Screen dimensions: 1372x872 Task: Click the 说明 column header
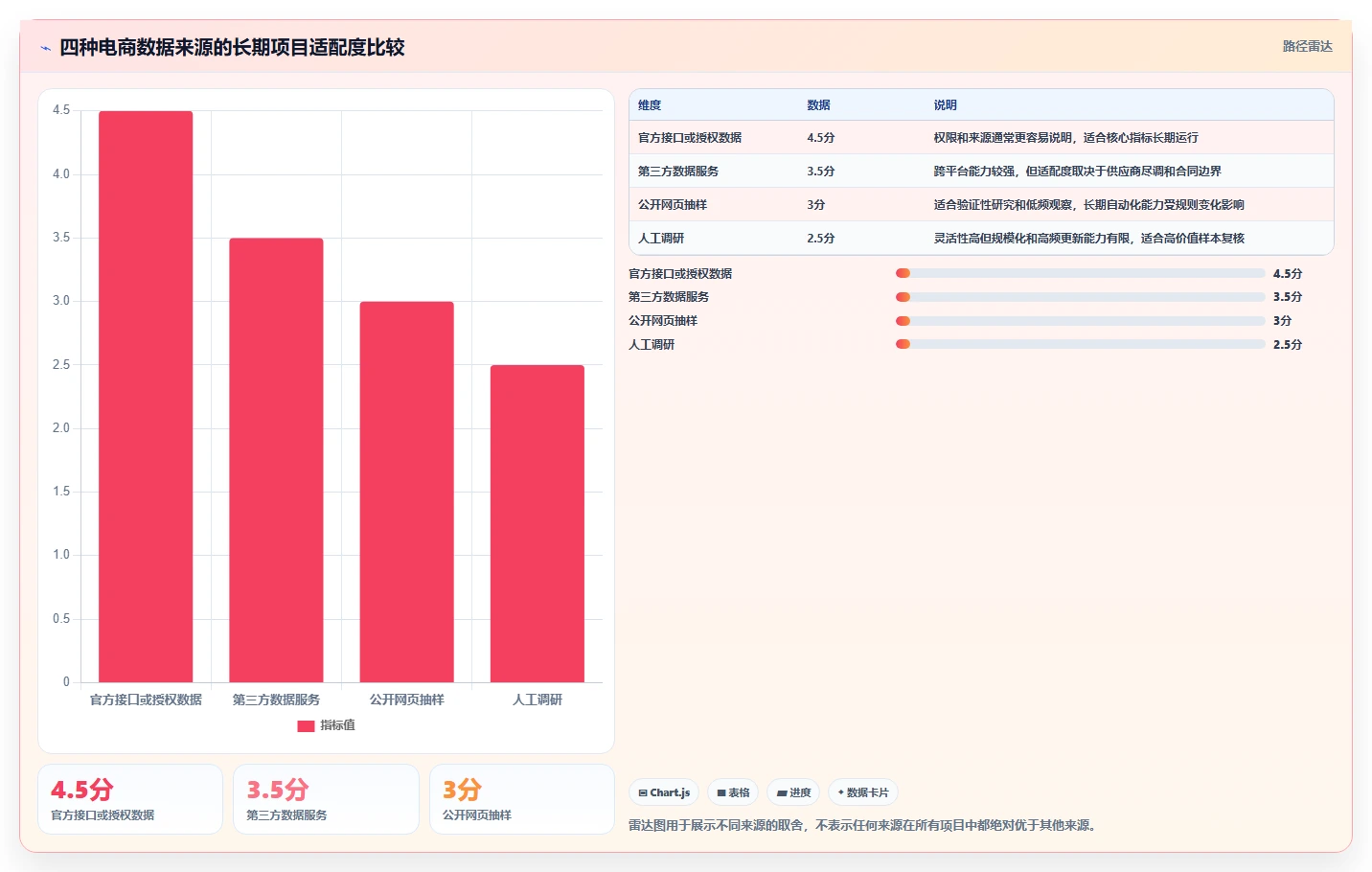[x=946, y=105]
